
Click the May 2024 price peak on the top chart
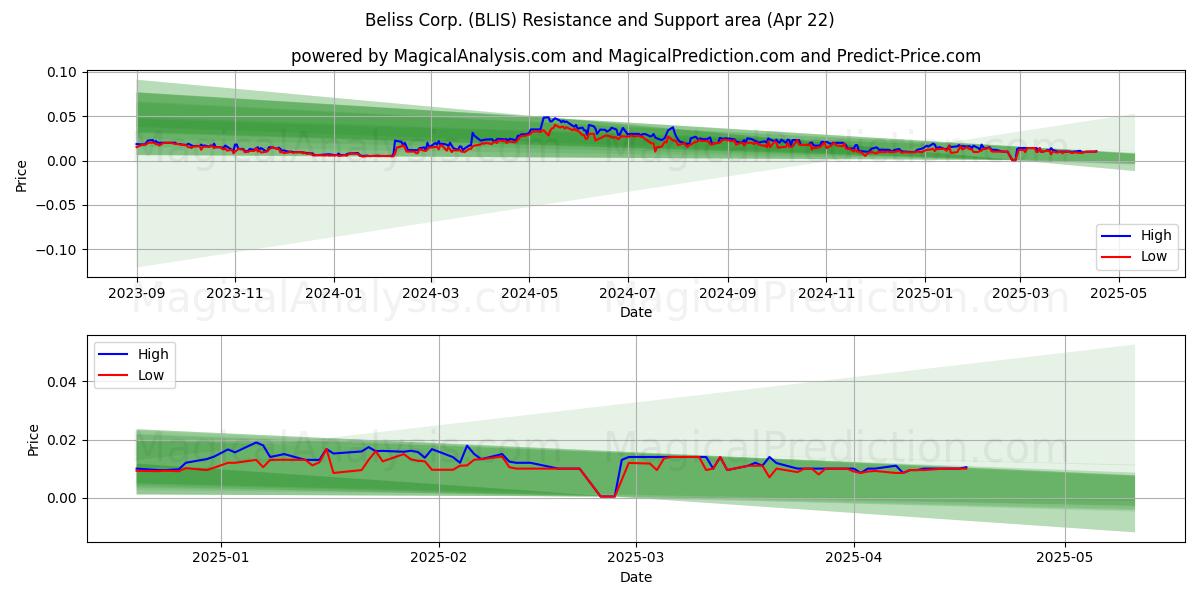[x=545, y=118]
